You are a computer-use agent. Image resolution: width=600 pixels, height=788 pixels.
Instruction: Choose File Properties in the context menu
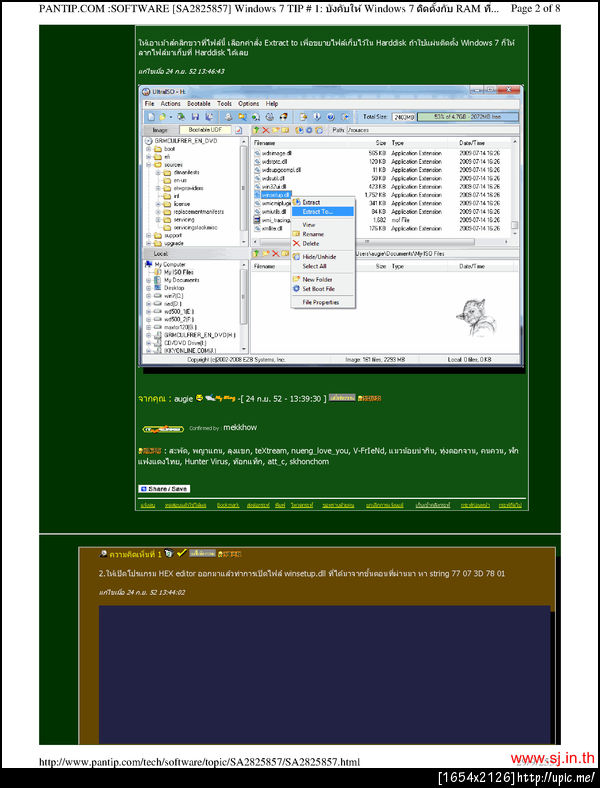[323, 303]
